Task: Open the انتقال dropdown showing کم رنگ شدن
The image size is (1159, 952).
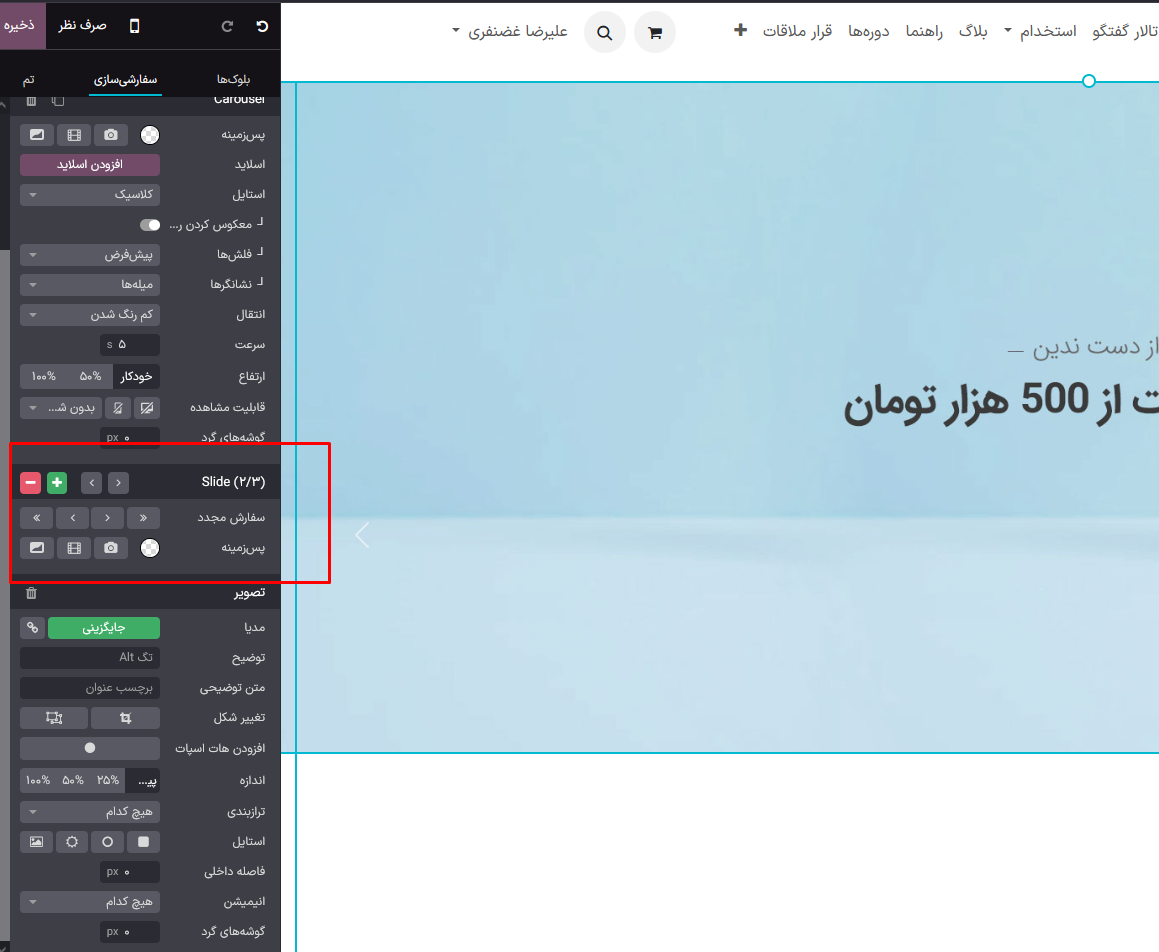Action: click(x=89, y=315)
